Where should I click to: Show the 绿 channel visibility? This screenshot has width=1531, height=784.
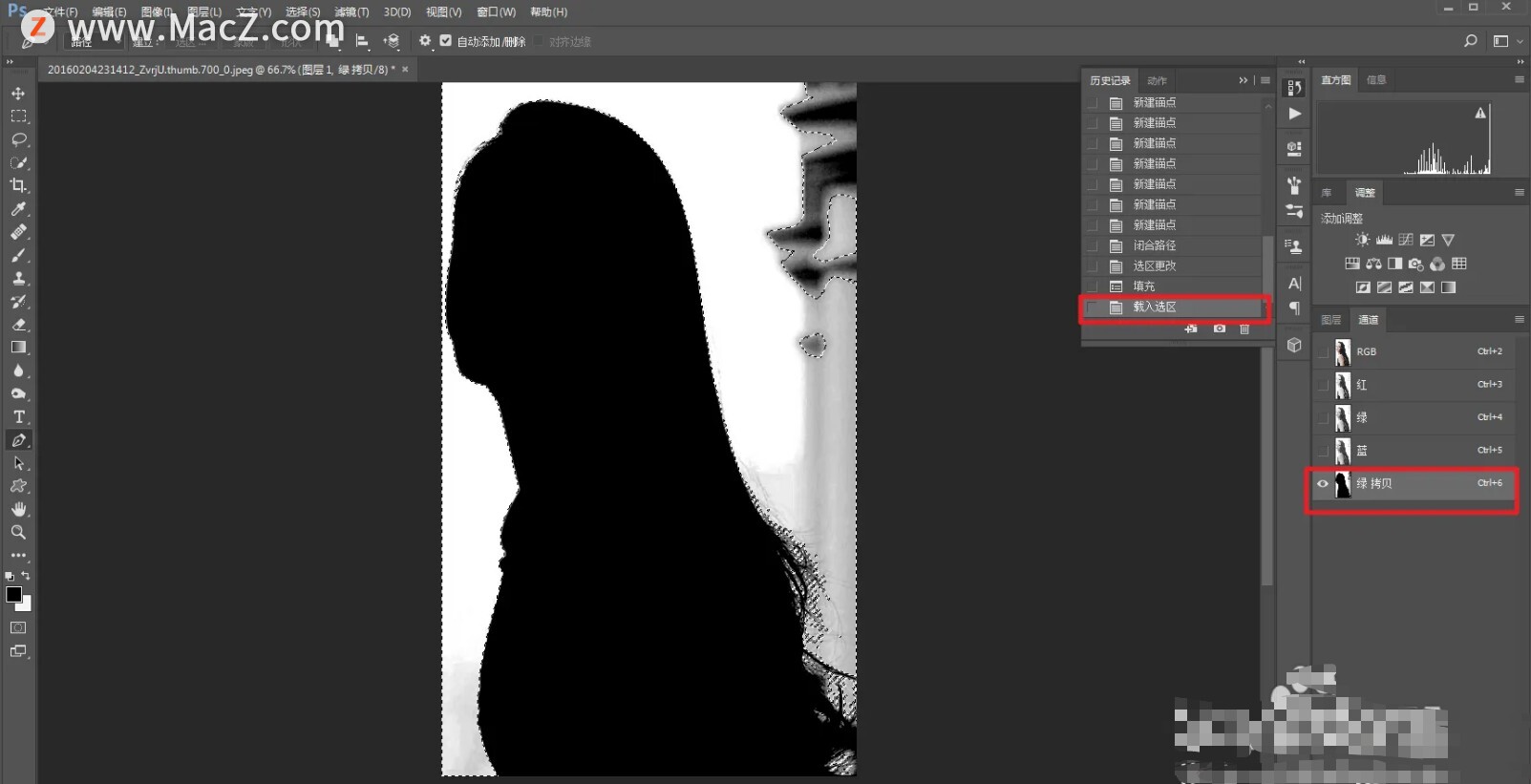tap(1323, 417)
